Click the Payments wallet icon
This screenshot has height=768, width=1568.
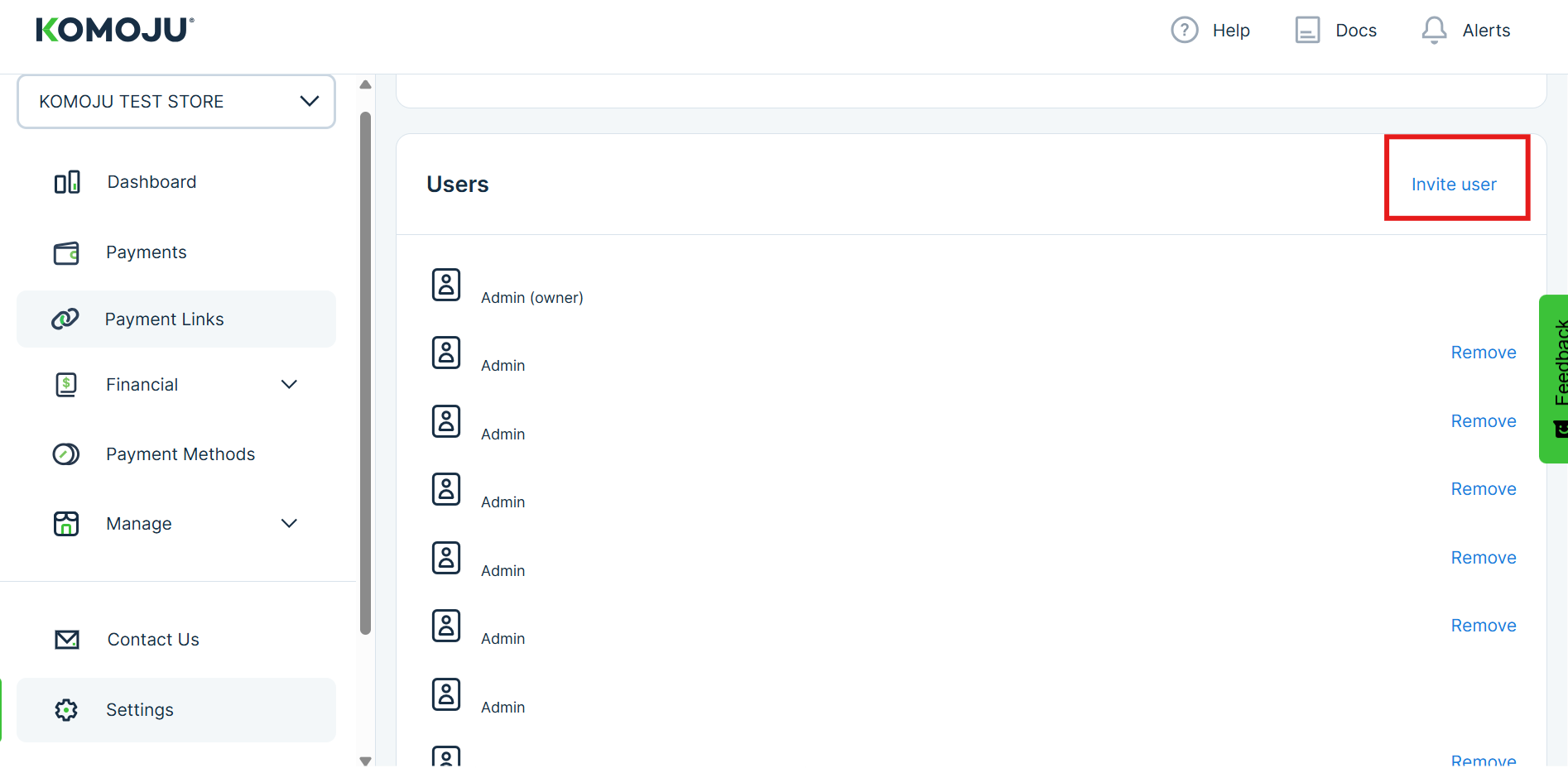66,252
